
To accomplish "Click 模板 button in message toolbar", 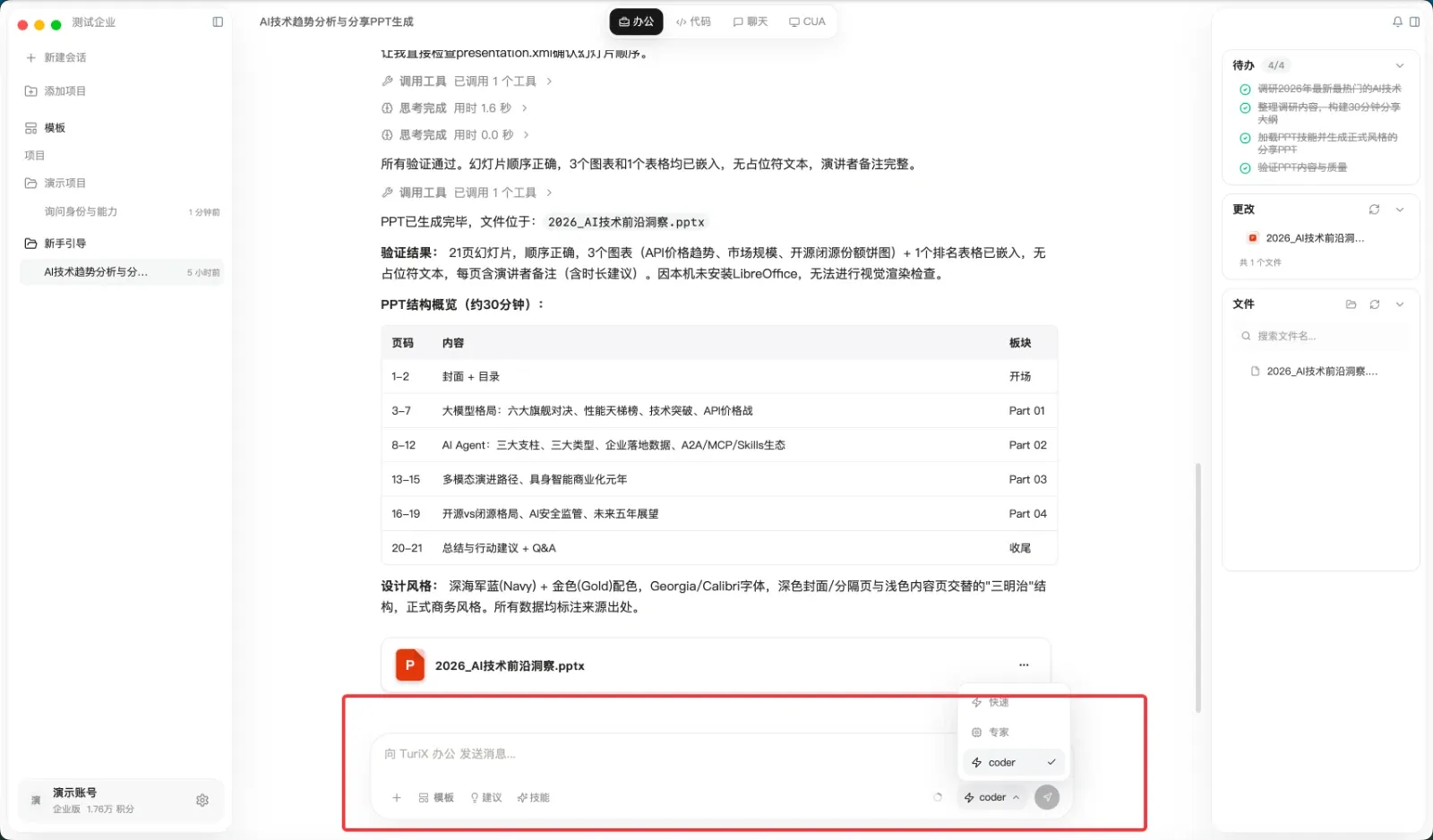I will tap(436, 798).
